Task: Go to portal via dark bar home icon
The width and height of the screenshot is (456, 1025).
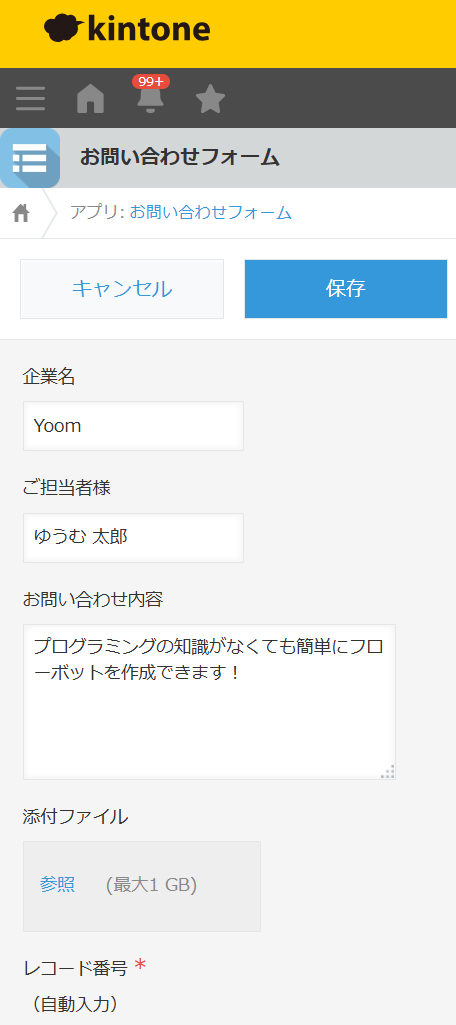Action: tap(90, 99)
